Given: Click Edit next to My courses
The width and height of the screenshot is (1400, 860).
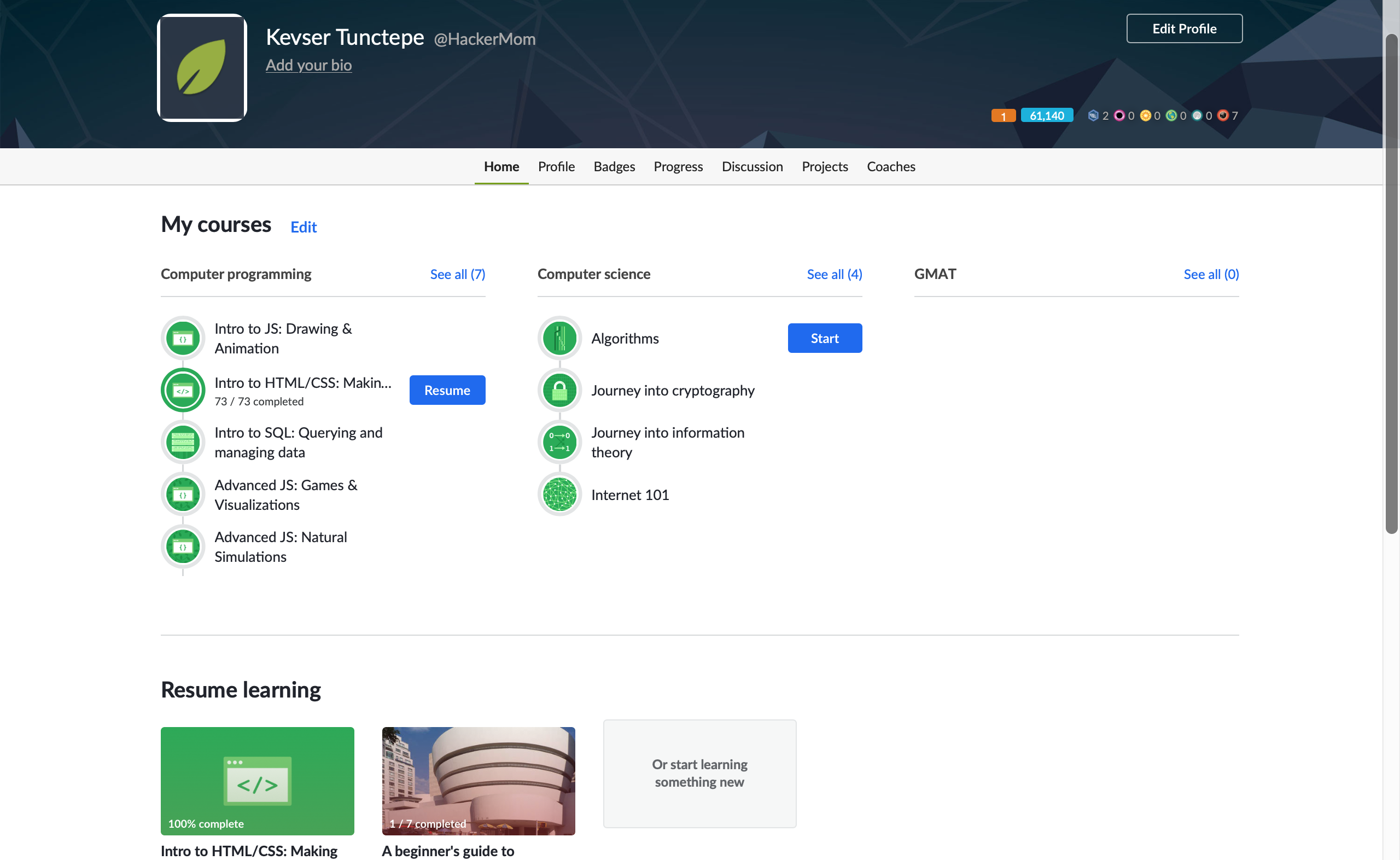Looking at the screenshot, I should pyautogui.click(x=304, y=227).
